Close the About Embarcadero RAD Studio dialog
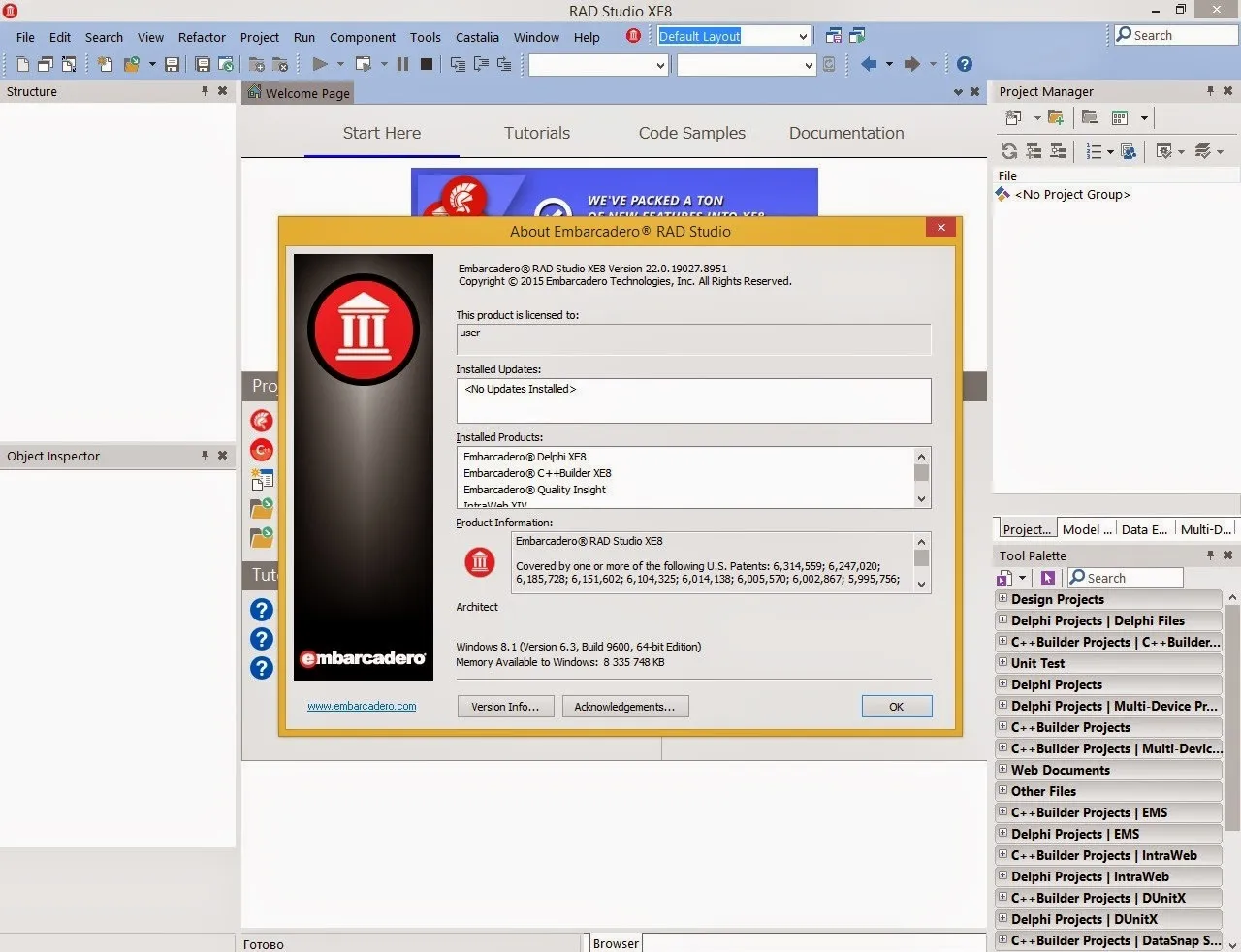1241x952 pixels. coord(940,227)
